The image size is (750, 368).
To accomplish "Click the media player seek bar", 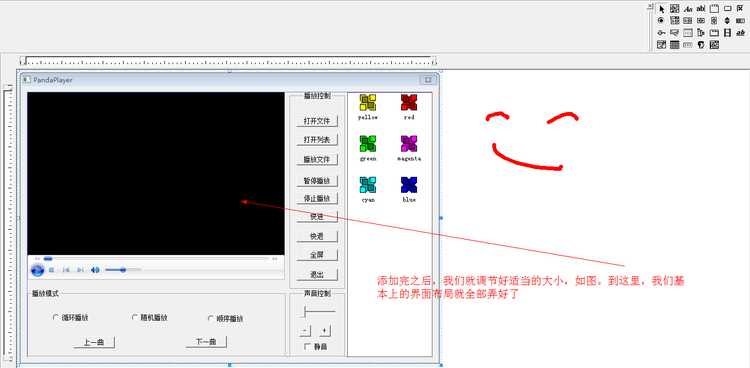I will (156, 258).
